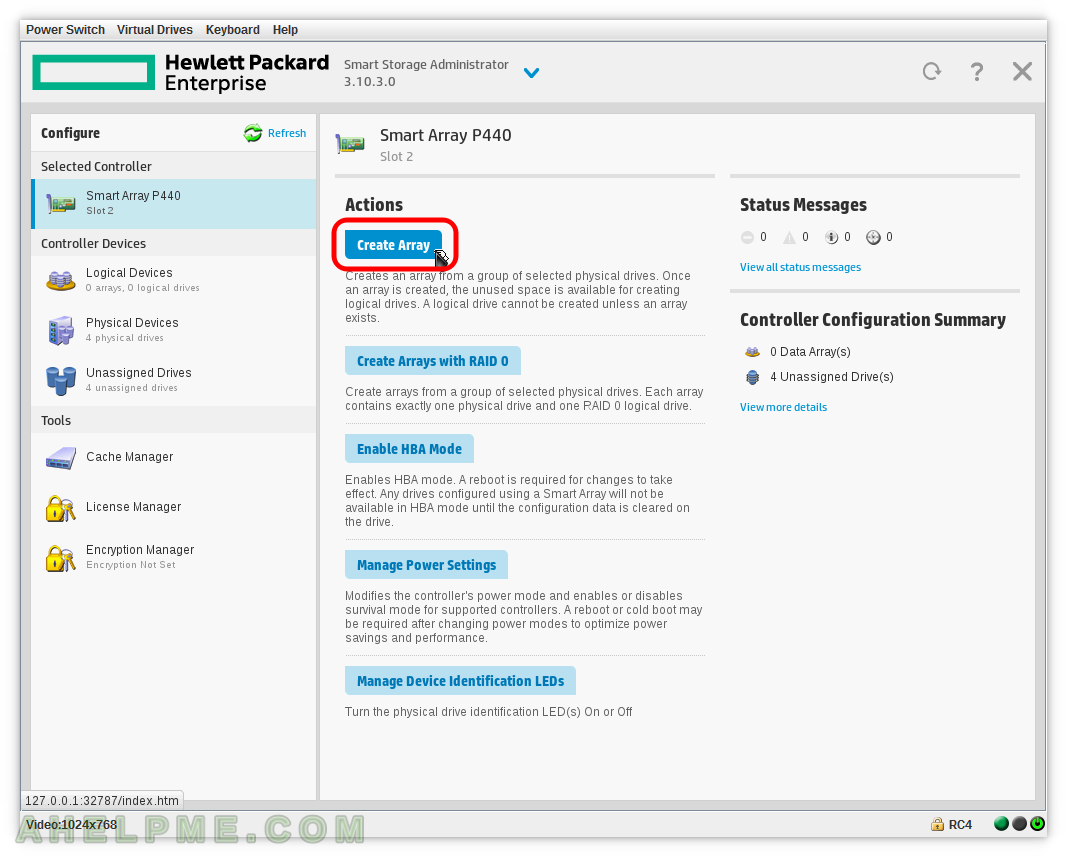Click the green power status indicator
Viewport: 1067px width, 857px height.
(x=1037, y=824)
